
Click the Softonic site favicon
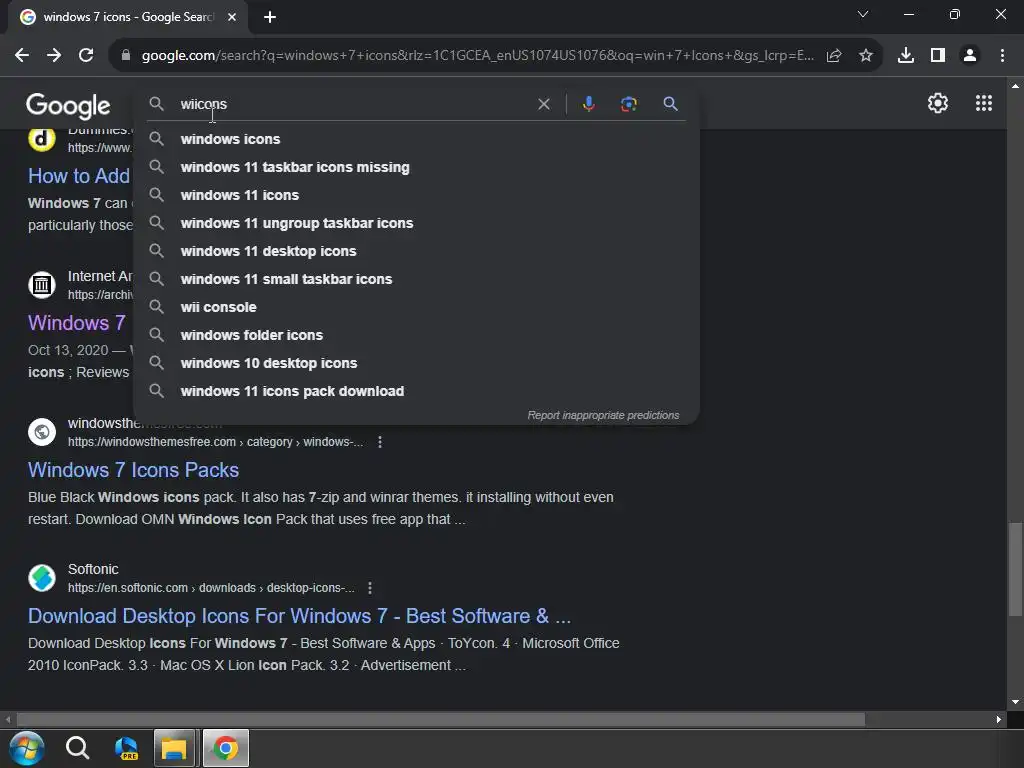(x=42, y=578)
